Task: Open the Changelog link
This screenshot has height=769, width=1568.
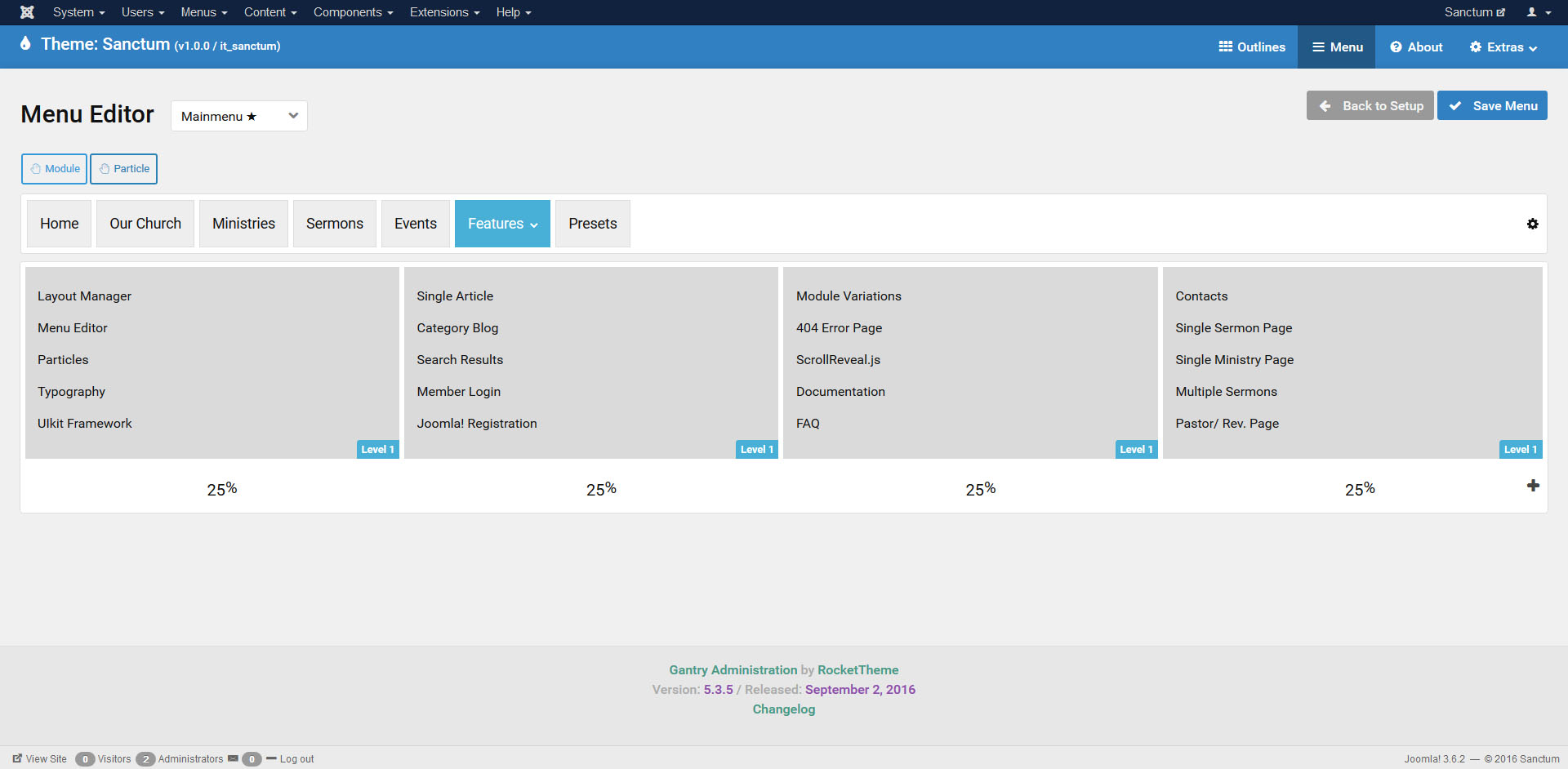Action: click(x=783, y=709)
